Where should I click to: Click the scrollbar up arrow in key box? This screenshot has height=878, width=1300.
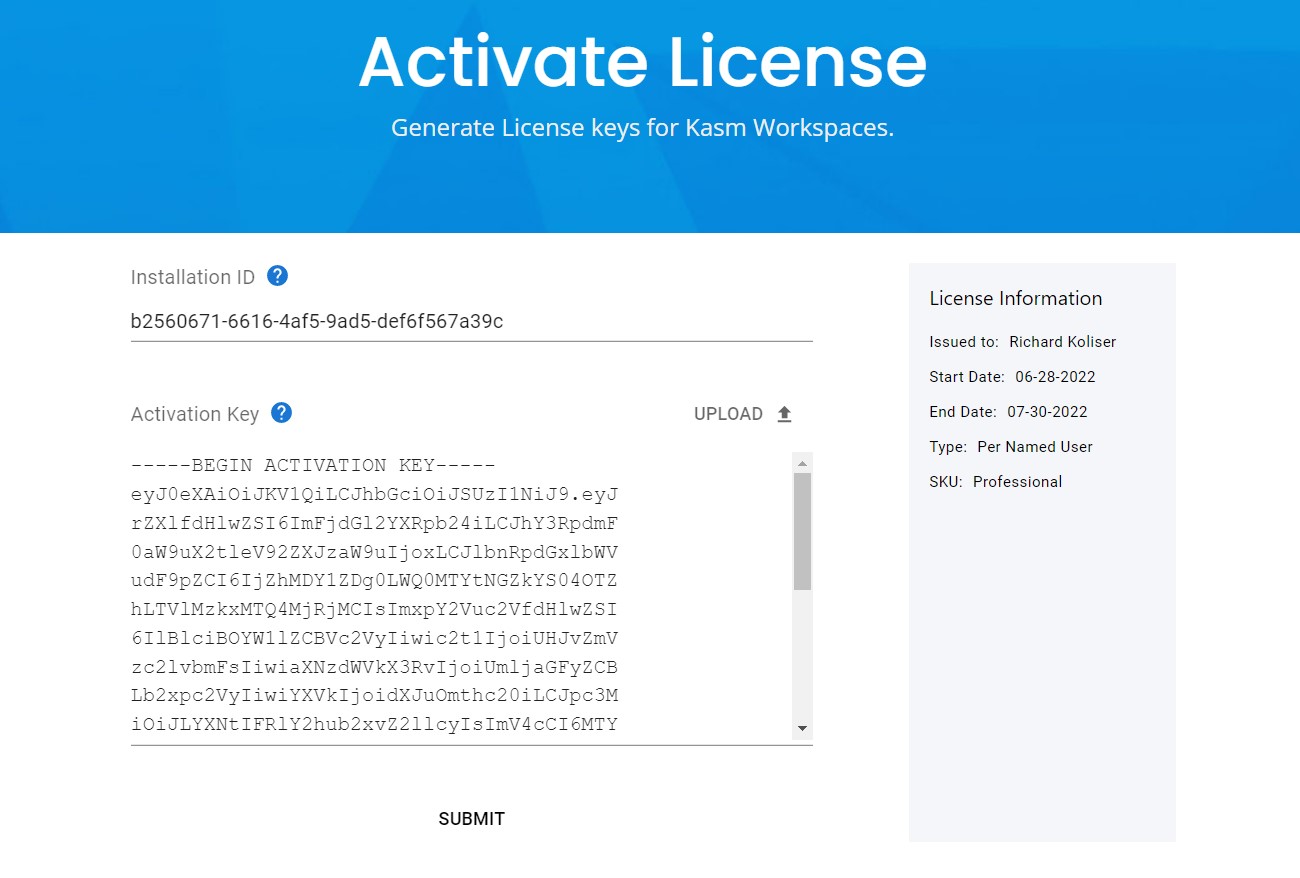[802, 463]
